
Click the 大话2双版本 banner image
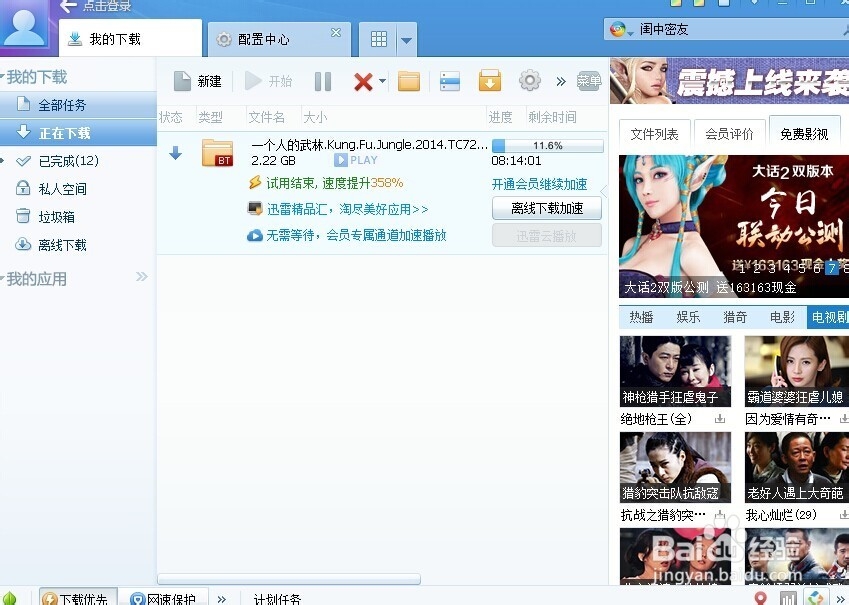coord(734,226)
